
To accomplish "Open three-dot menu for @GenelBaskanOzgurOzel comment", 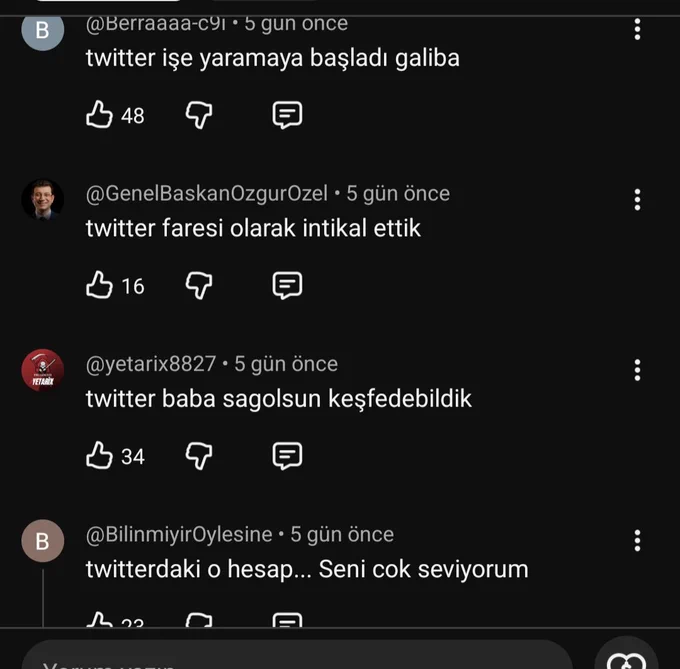I will [637, 199].
